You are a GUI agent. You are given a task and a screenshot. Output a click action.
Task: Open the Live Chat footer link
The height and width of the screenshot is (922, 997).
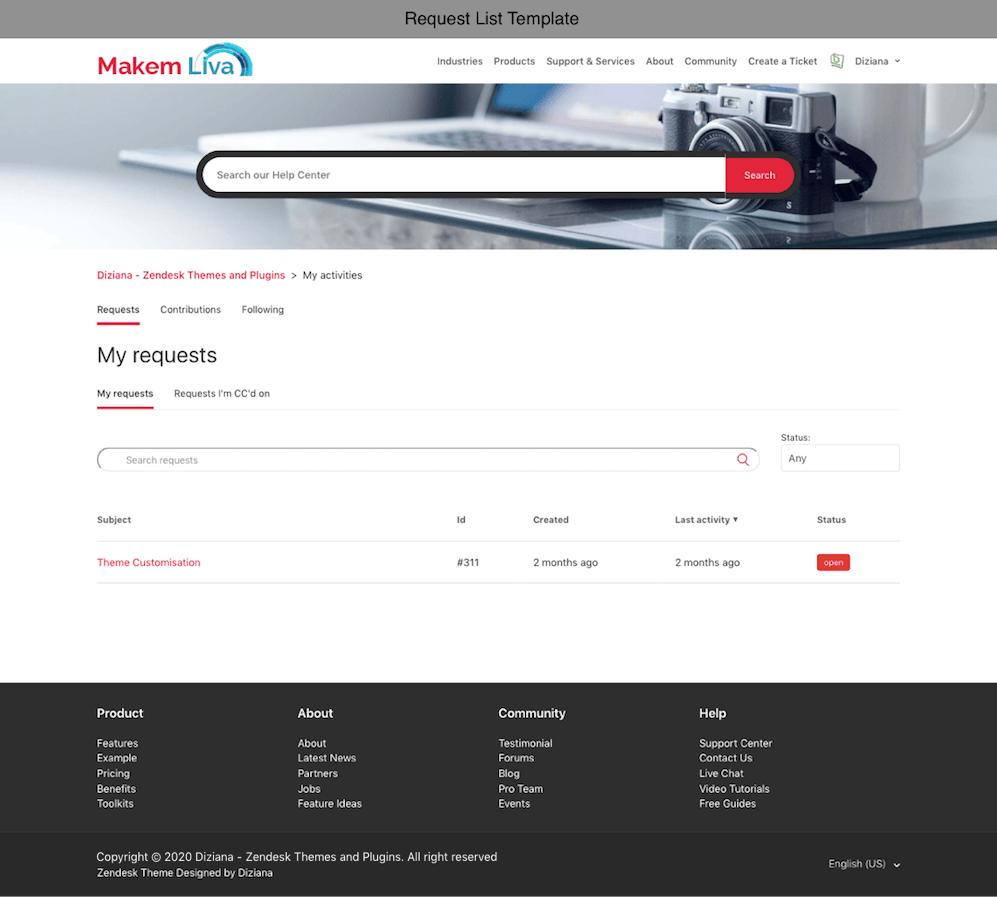[721, 774]
